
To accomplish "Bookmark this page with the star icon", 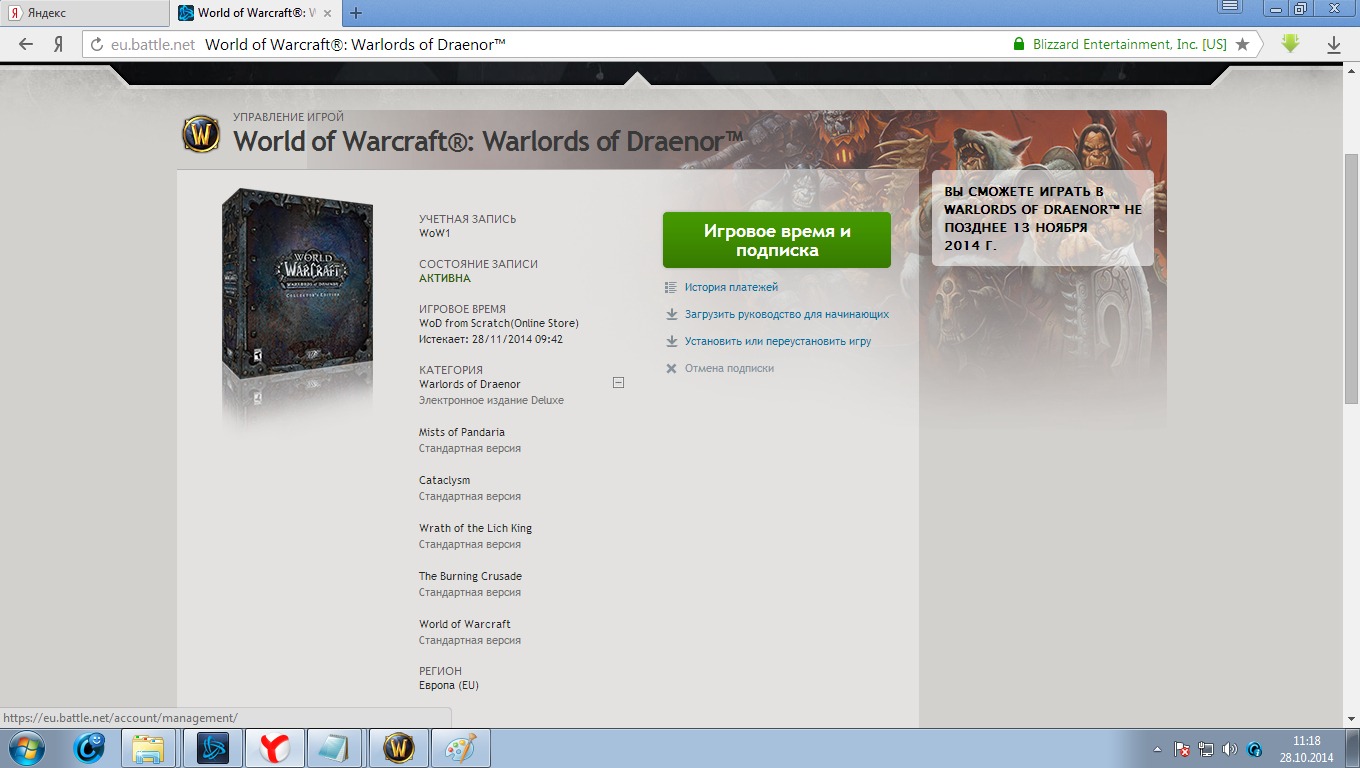I will coord(1242,44).
